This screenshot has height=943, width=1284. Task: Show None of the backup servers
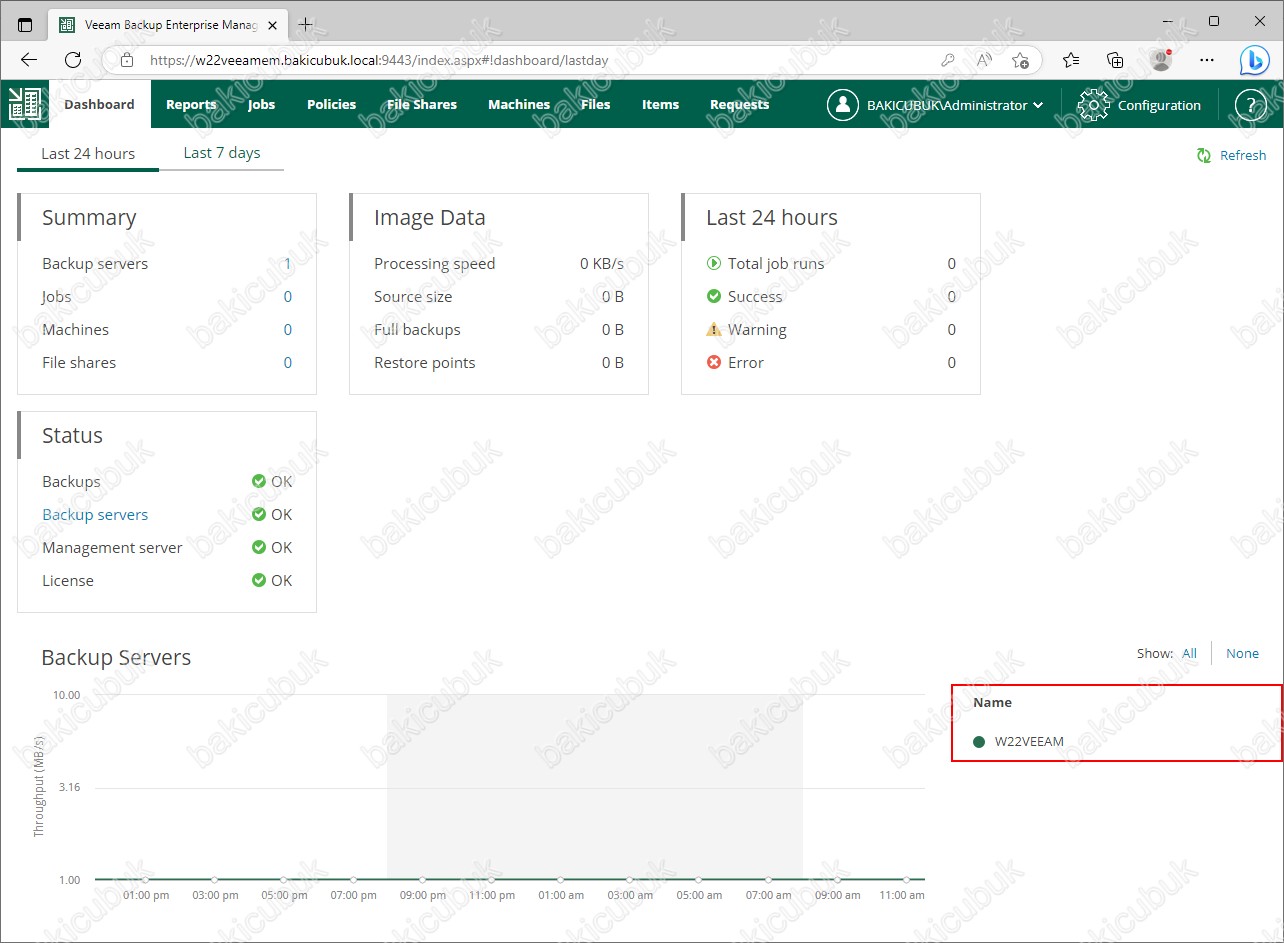pos(1242,653)
